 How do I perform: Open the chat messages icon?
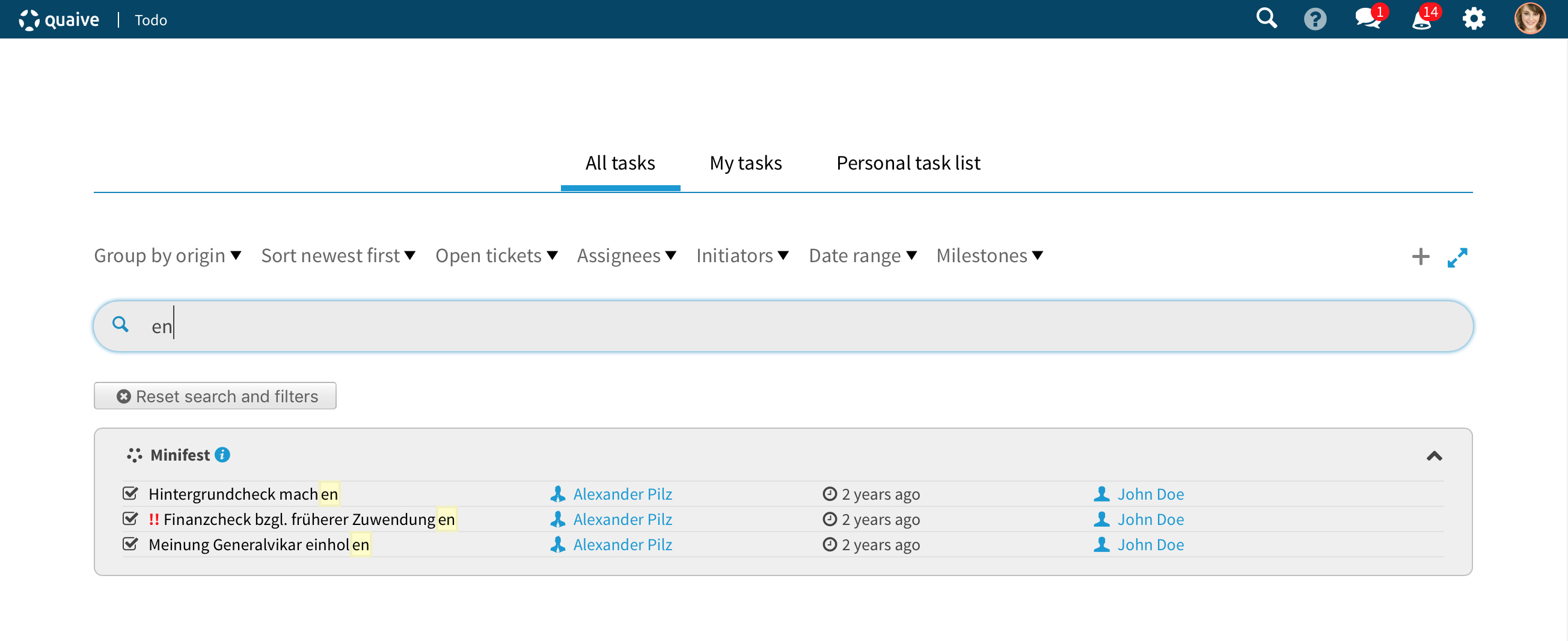click(x=1367, y=19)
